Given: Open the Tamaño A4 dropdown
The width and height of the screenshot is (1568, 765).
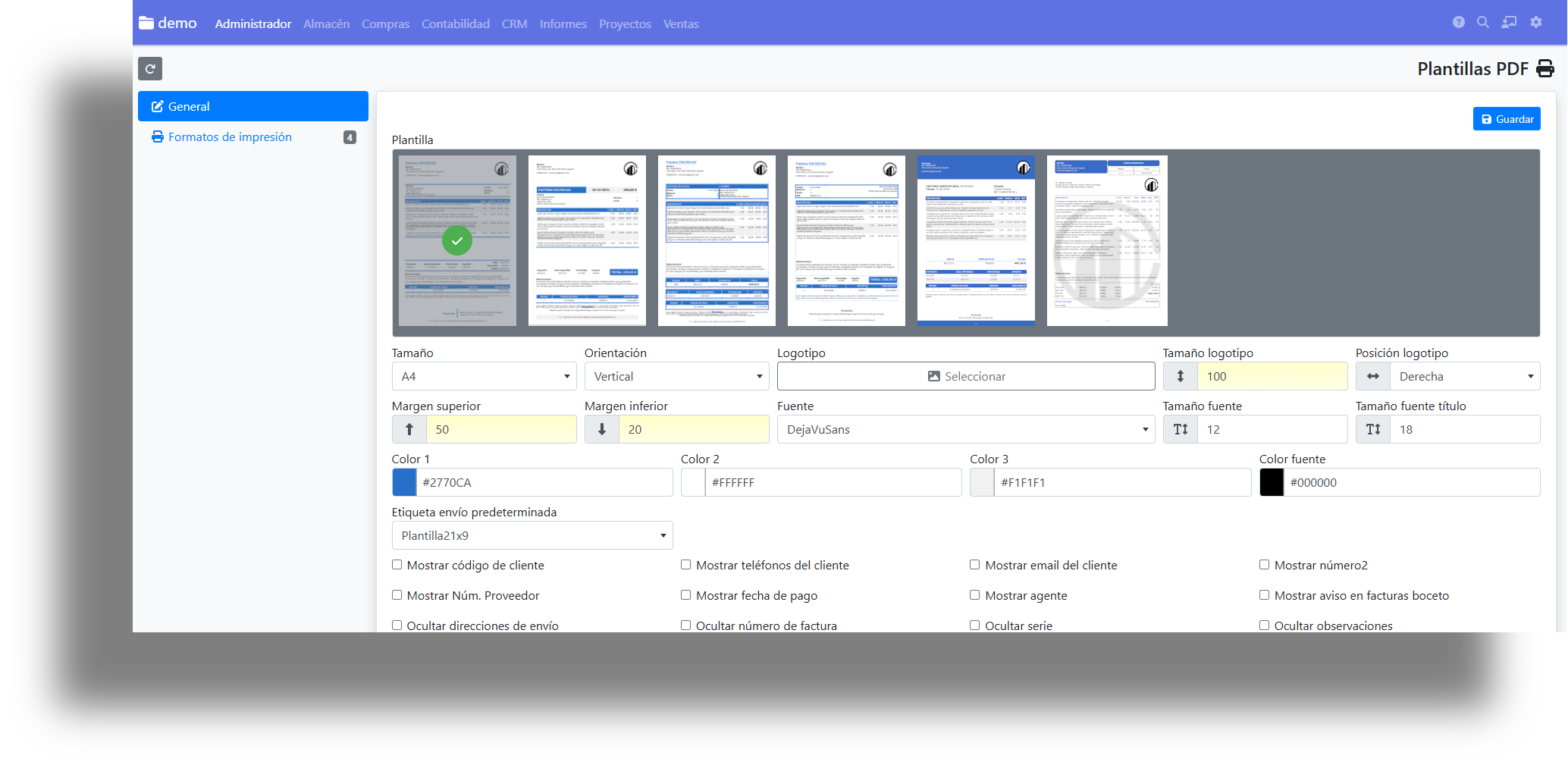Looking at the screenshot, I should coord(484,377).
